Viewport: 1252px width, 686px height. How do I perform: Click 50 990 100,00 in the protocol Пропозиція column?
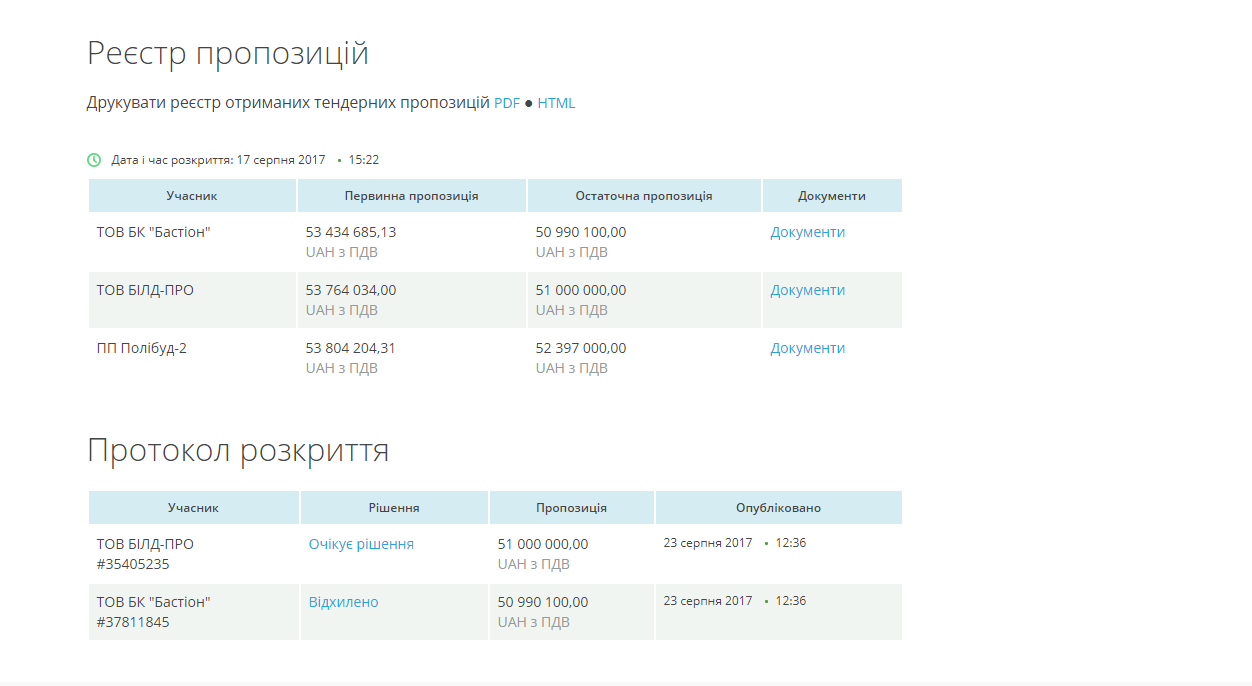pos(543,602)
